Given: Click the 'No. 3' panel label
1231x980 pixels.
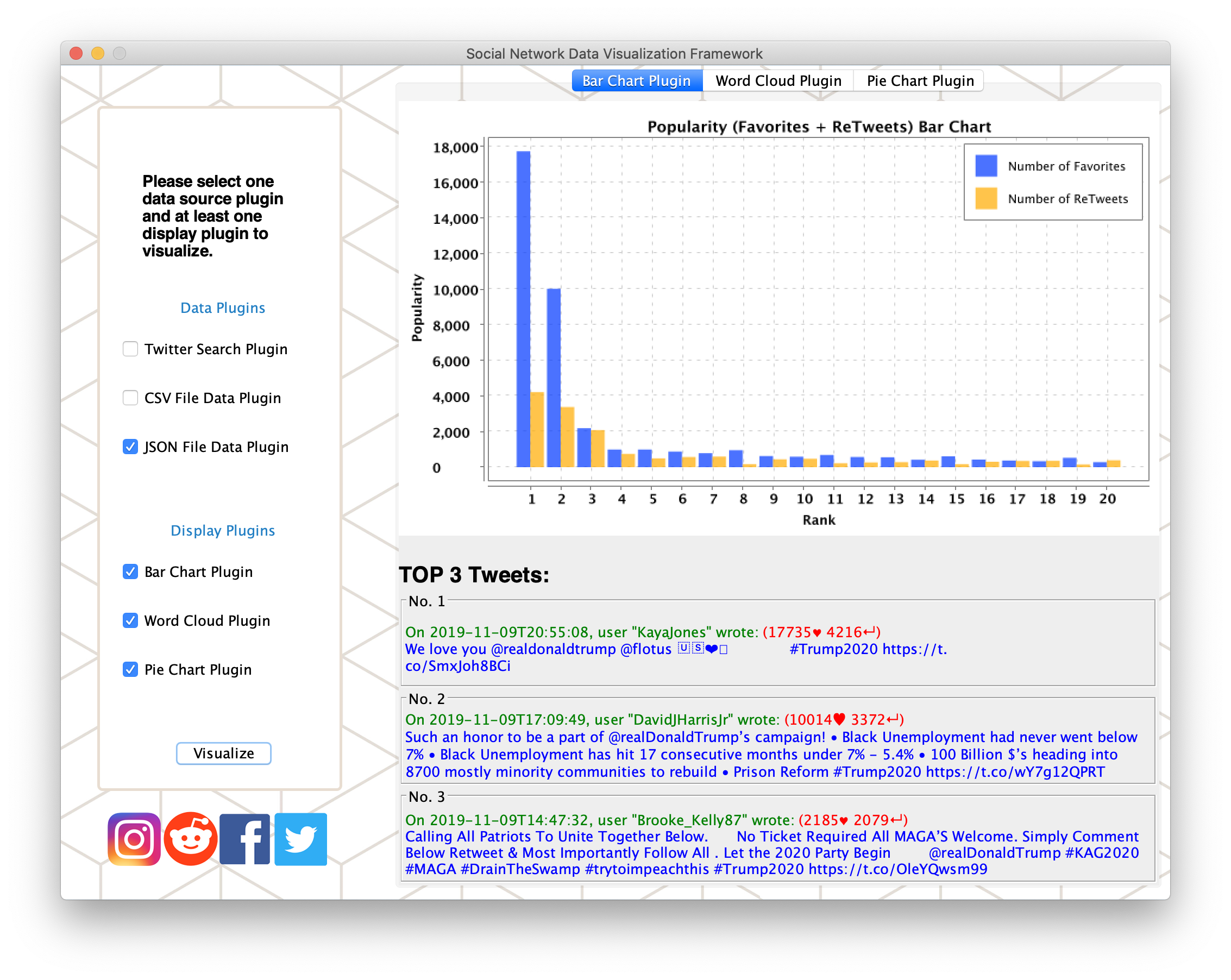Looking at the screenshot, I should pyautogui.click(x=426, y=797).
